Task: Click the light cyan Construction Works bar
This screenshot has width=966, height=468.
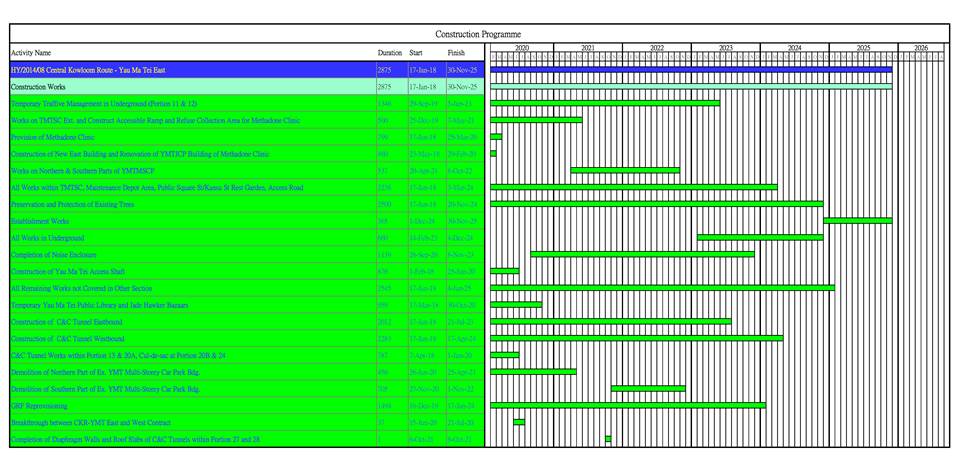Action: tap(690, 87)
